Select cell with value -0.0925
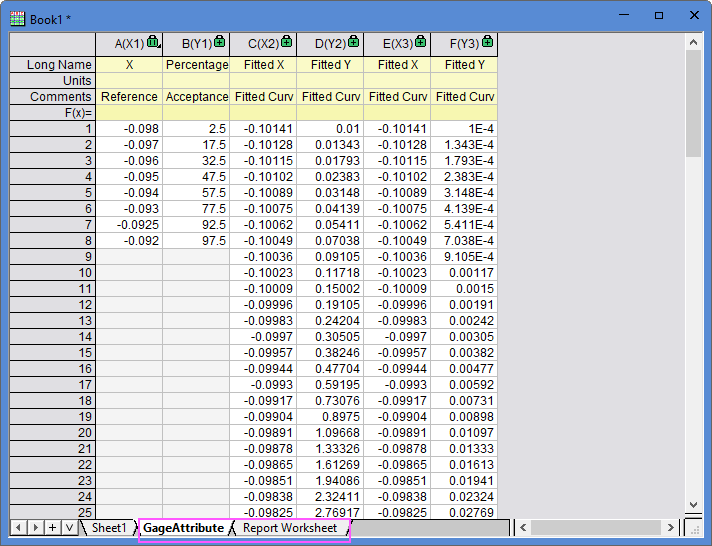The width and height of the screenshot is (712, 546). click(129, 224)
